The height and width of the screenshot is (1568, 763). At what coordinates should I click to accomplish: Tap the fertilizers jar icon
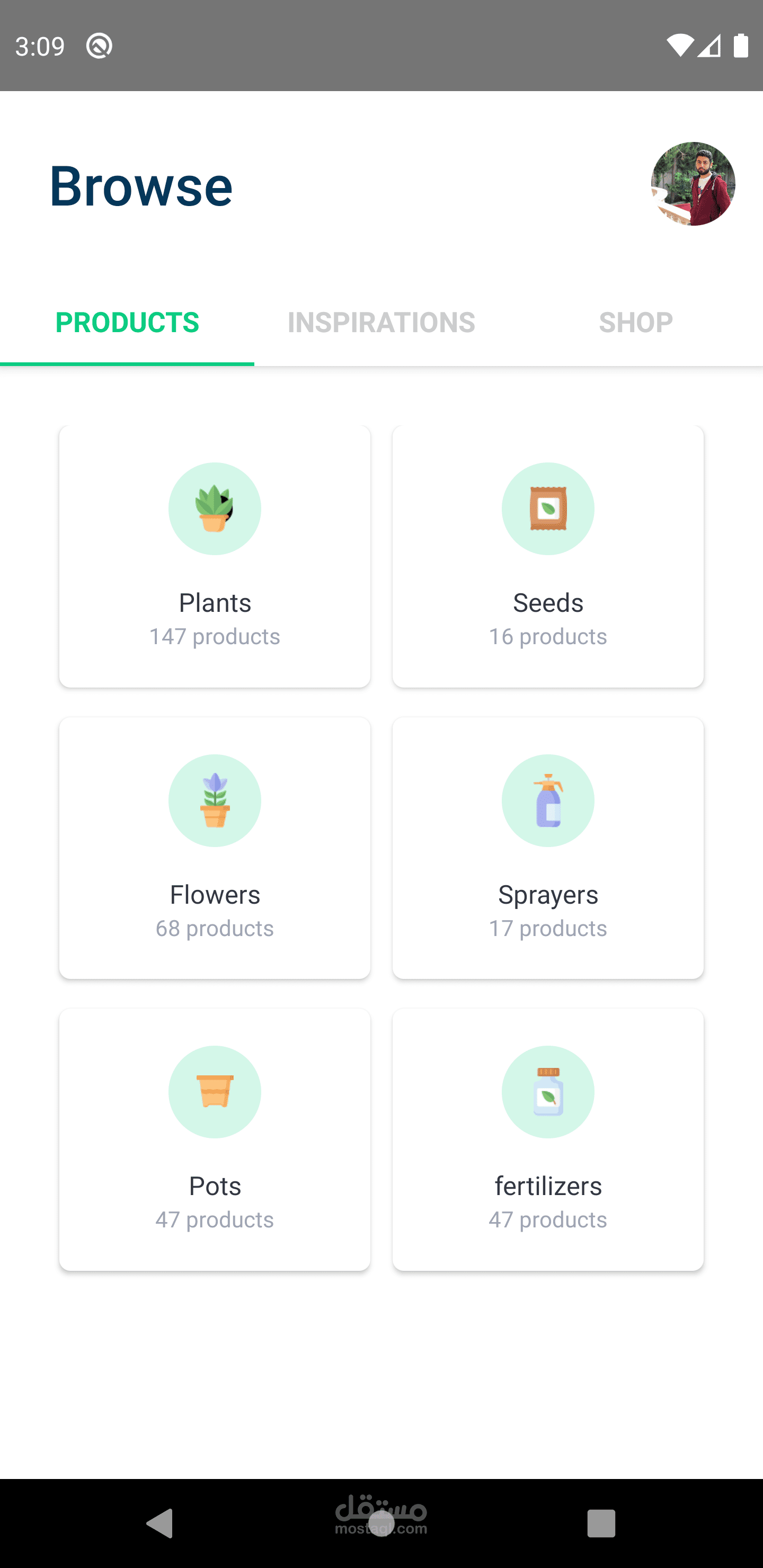[x=547, y=1092]
